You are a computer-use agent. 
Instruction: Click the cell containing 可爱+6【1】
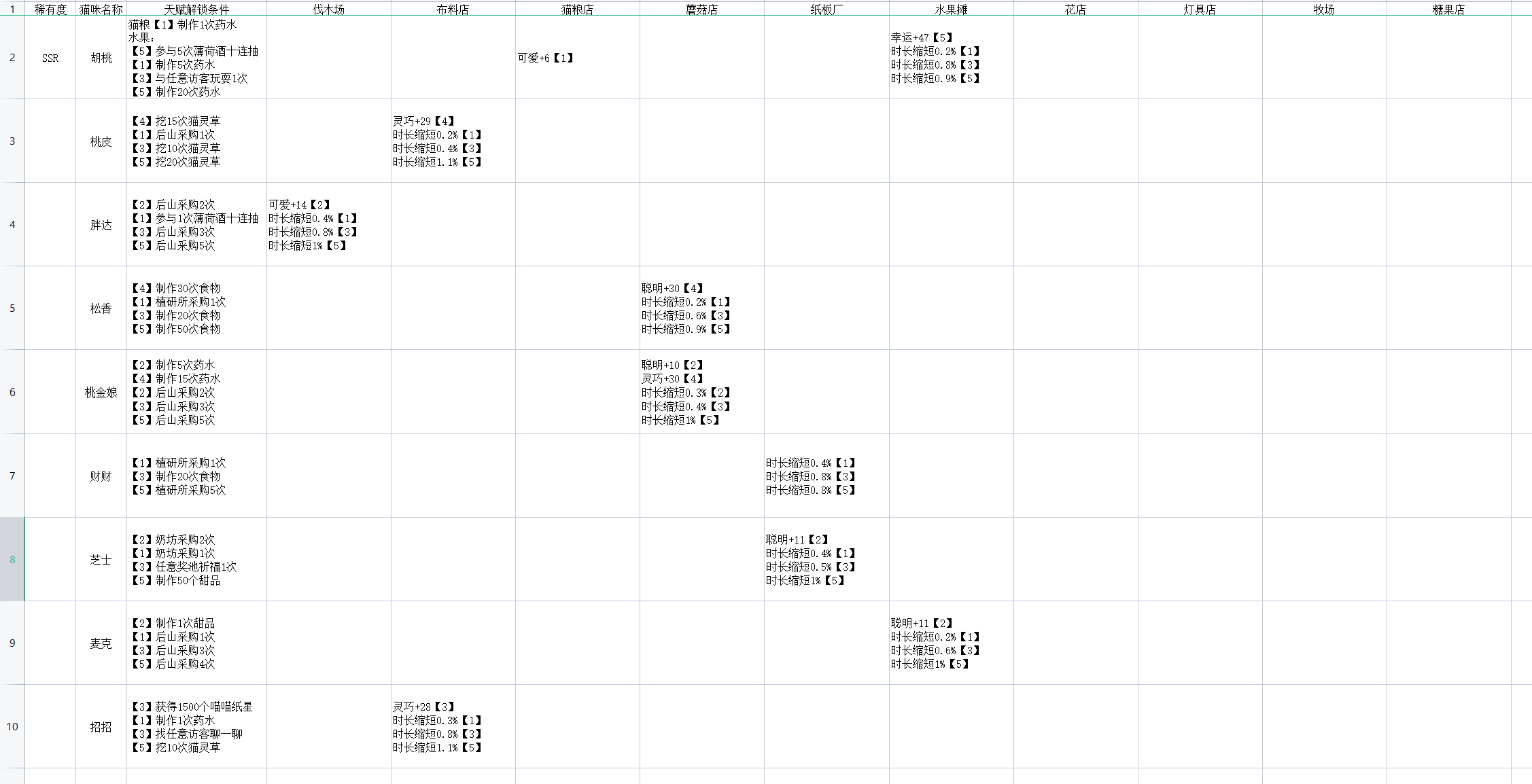click(x=578, y=58)
